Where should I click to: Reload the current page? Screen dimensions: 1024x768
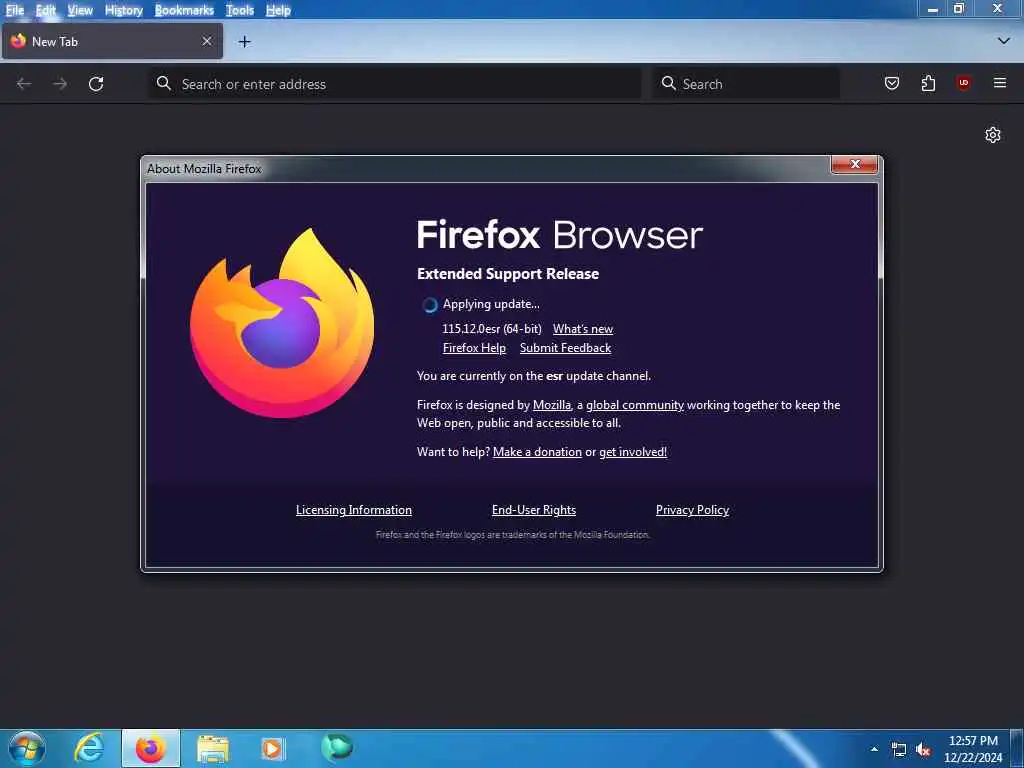96,84
